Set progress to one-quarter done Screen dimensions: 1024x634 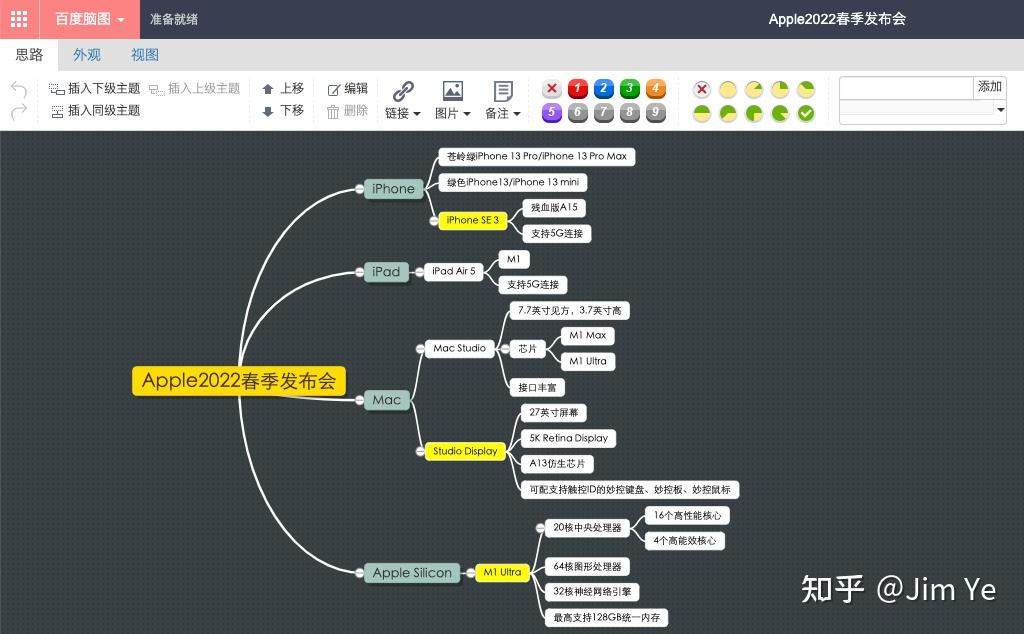click(780, 89)
